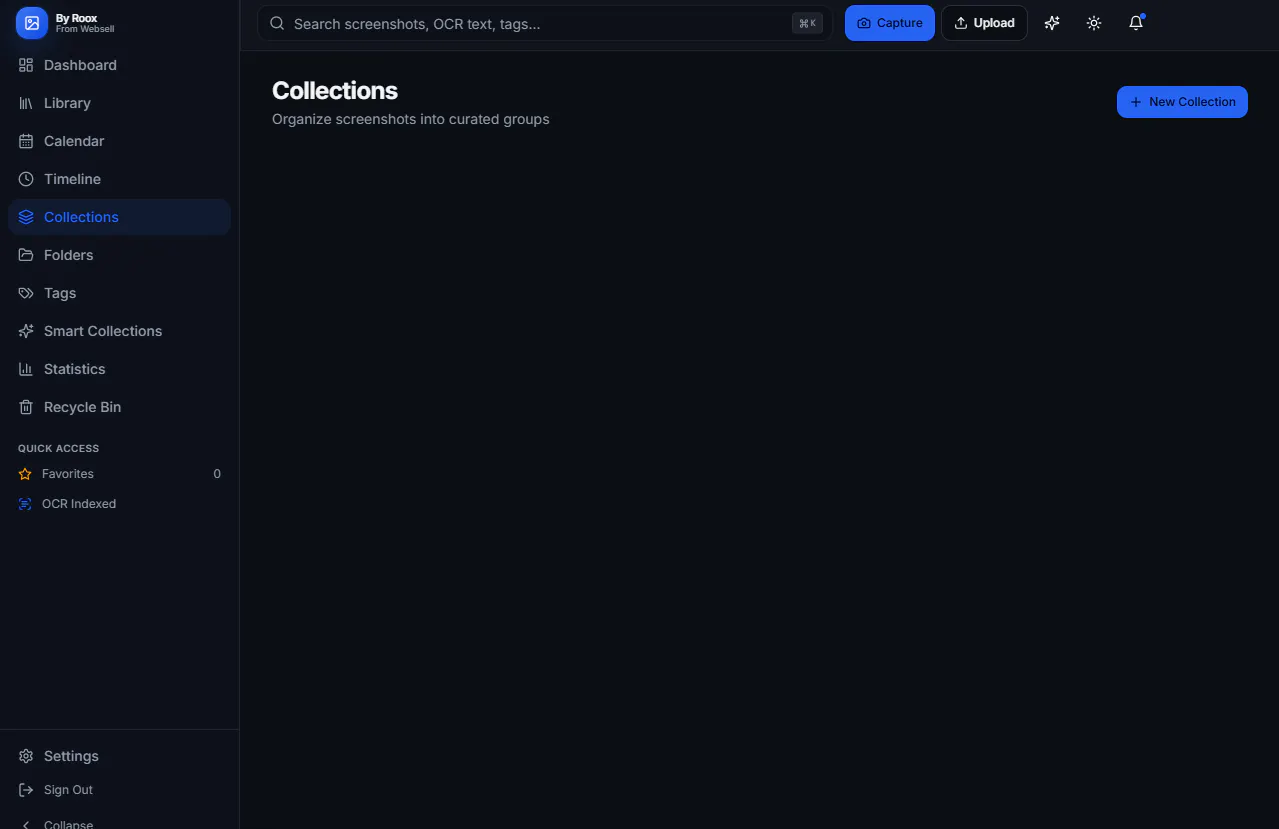Click the Favorites count of 0
The image size is (1279, 829).
(217, 474)
